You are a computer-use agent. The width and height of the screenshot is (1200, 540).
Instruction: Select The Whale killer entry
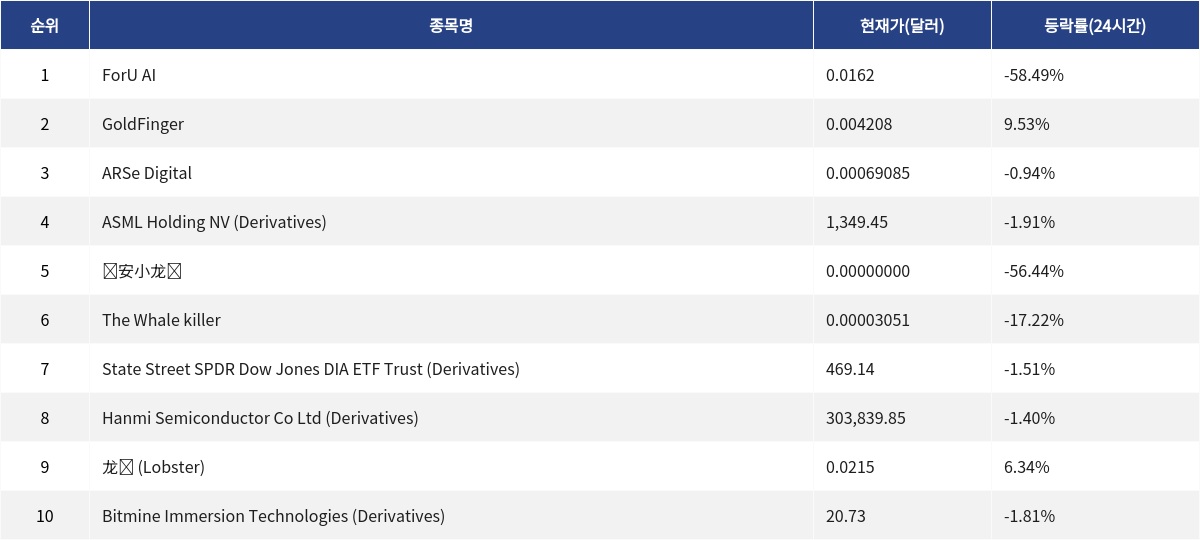(x=161, y=320)
